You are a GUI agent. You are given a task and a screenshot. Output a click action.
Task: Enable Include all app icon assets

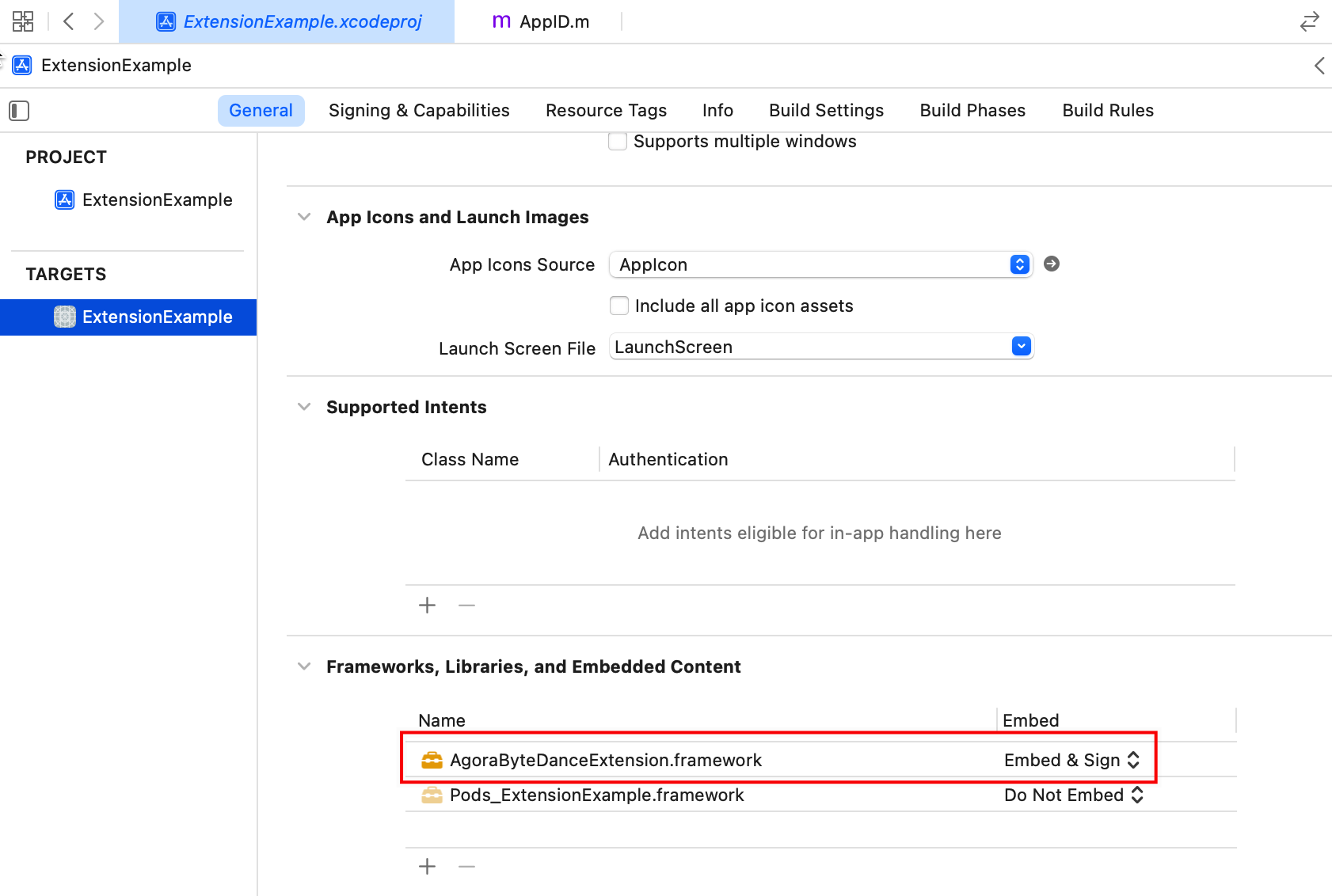coord(619,306)
